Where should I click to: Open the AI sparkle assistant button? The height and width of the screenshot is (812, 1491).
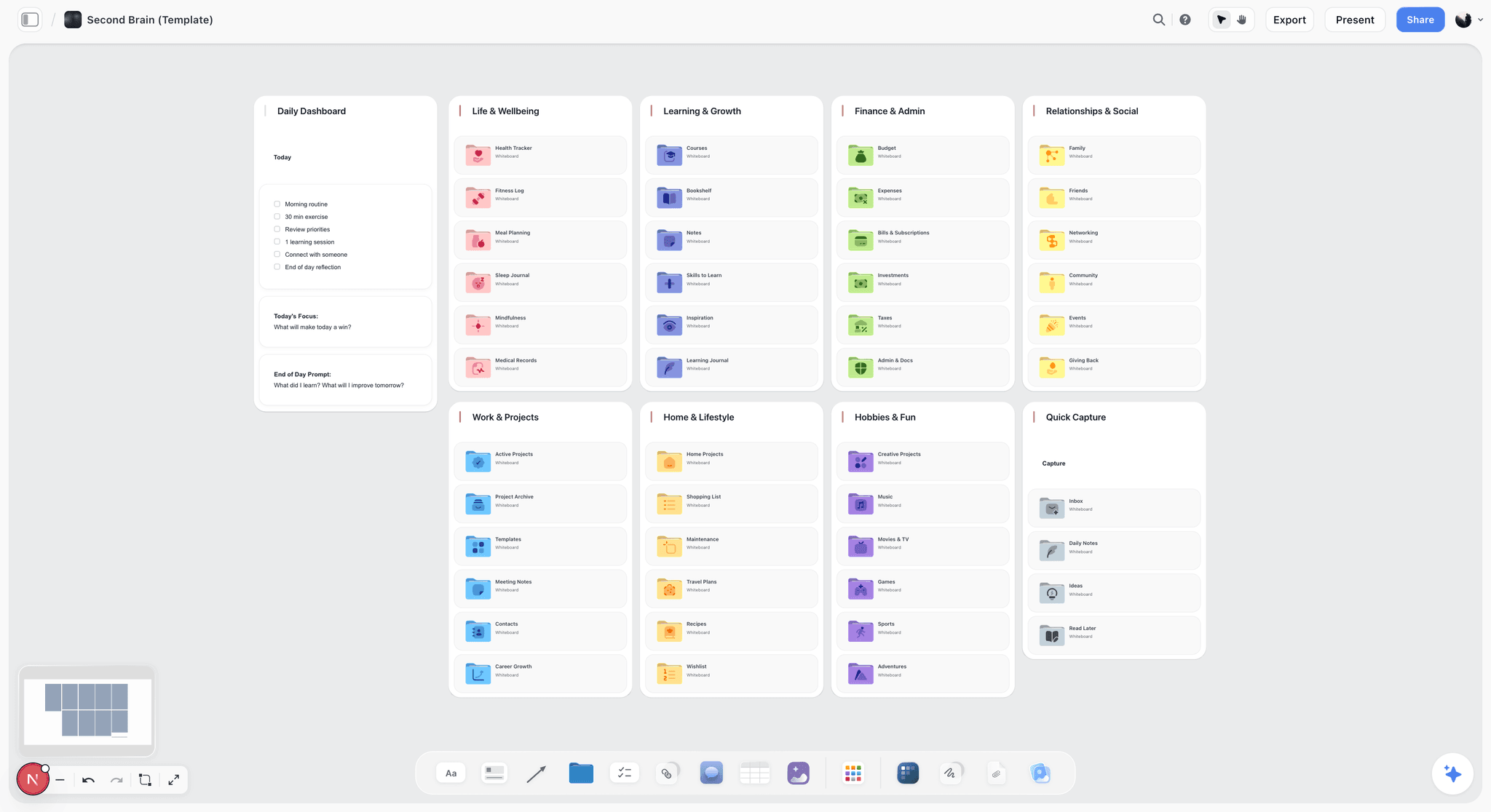[x=1452, y=773]
